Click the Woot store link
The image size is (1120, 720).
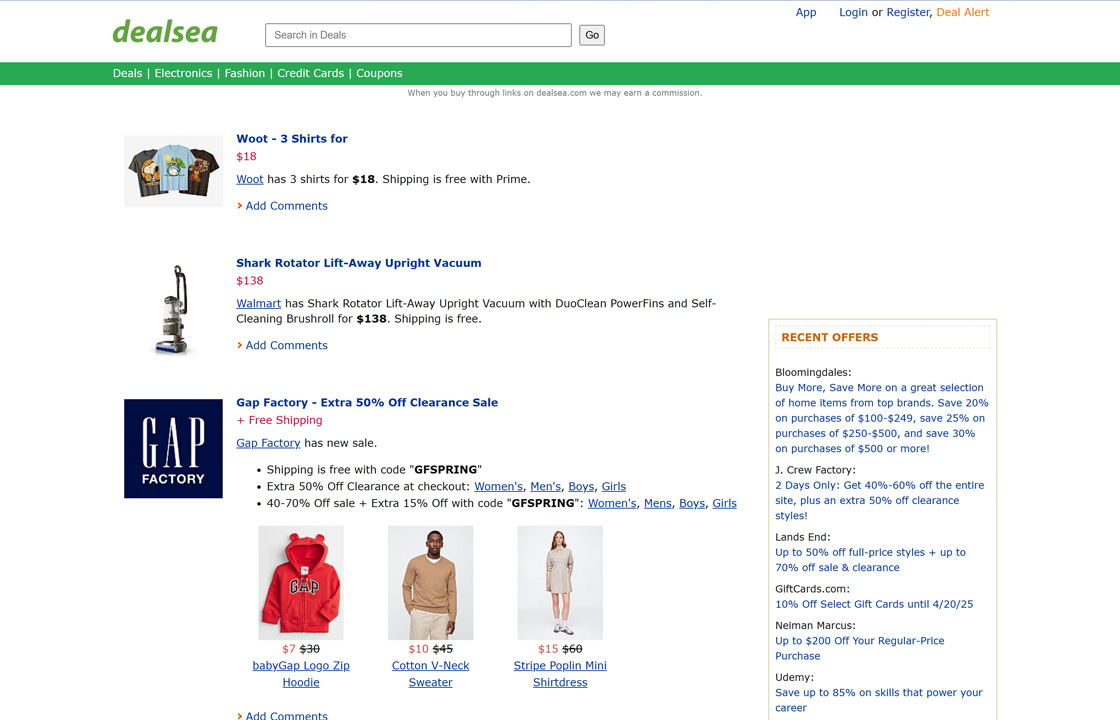tap(250, 179)
